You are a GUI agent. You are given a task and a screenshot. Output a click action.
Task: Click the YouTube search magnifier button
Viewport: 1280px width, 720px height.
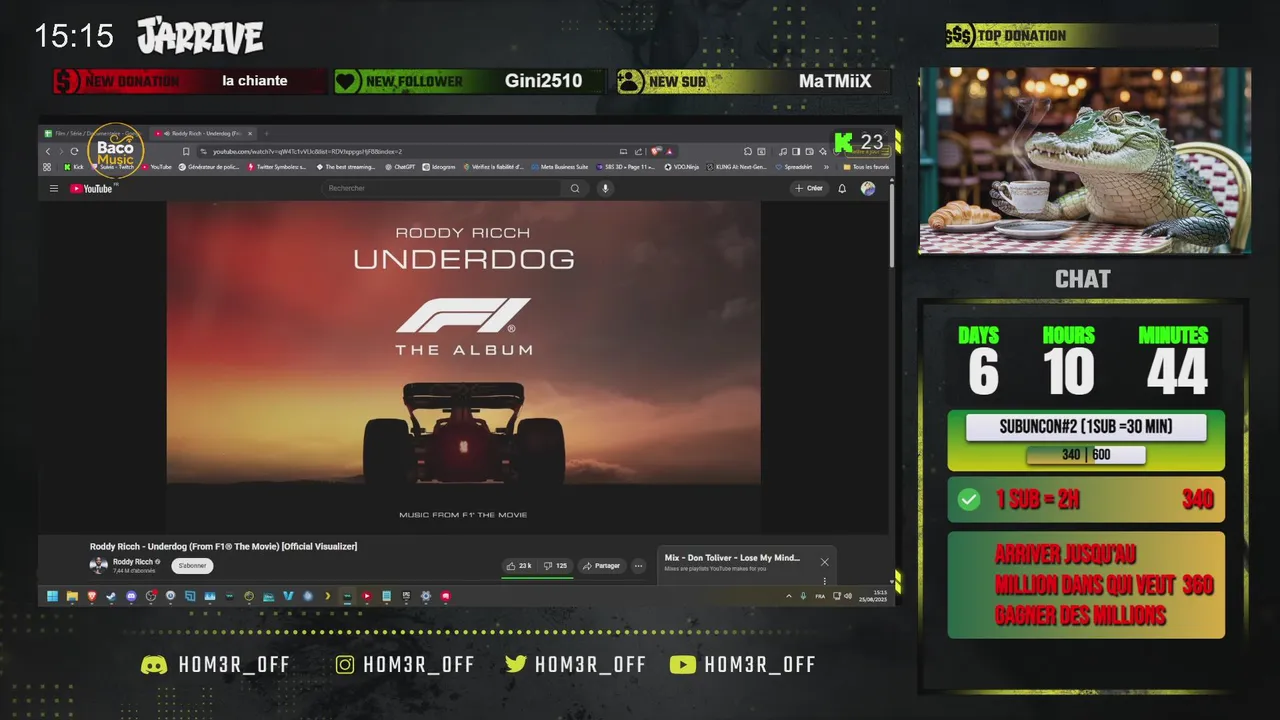[x=575, y=188]
